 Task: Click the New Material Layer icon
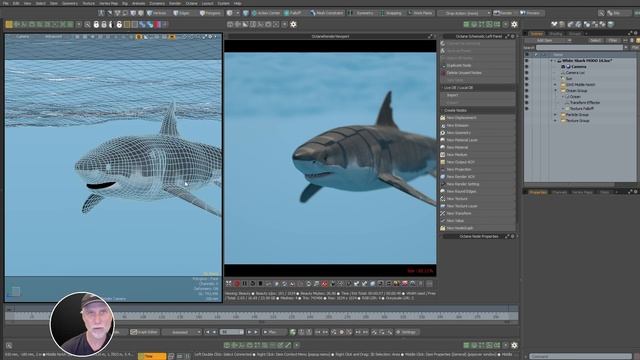click(443, 140)
